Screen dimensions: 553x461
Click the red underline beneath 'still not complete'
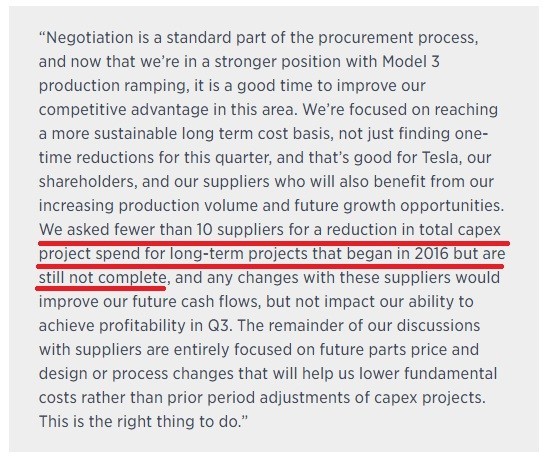click(x=101, y=288)
